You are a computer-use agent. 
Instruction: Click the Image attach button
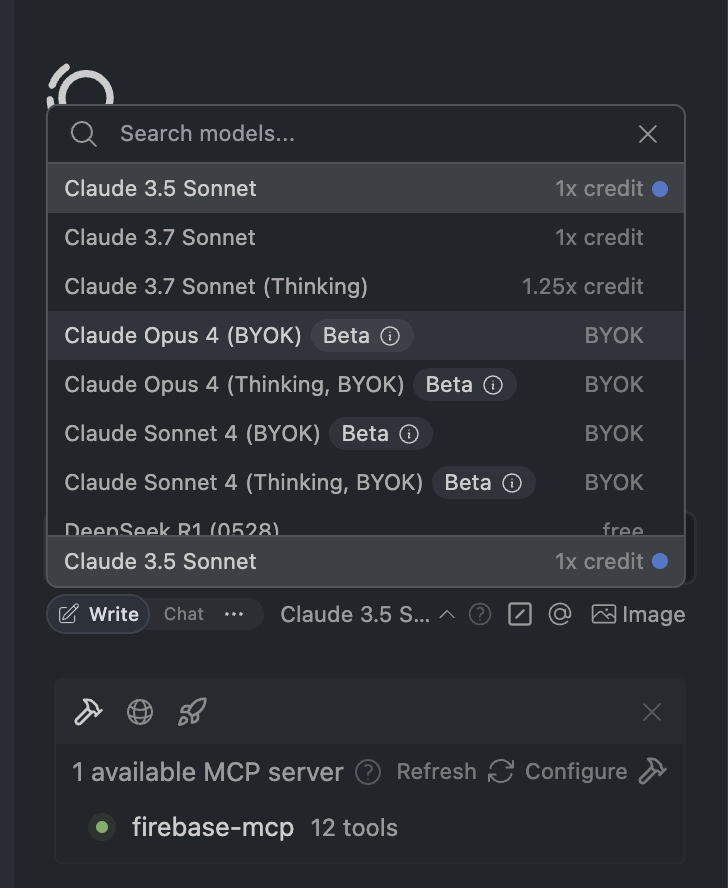(638, 614)
